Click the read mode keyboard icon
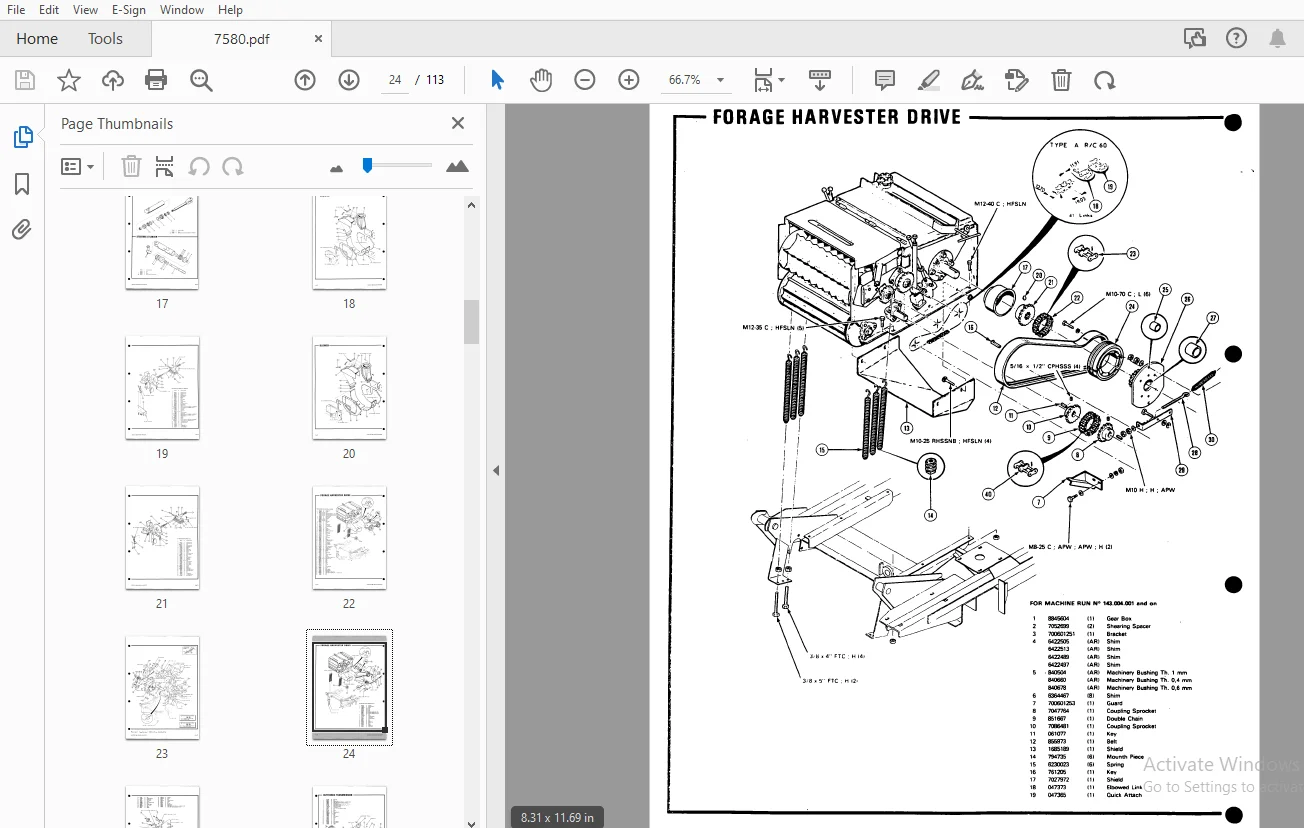Screen dimensions: 1304x828 (x=820, y=80)
